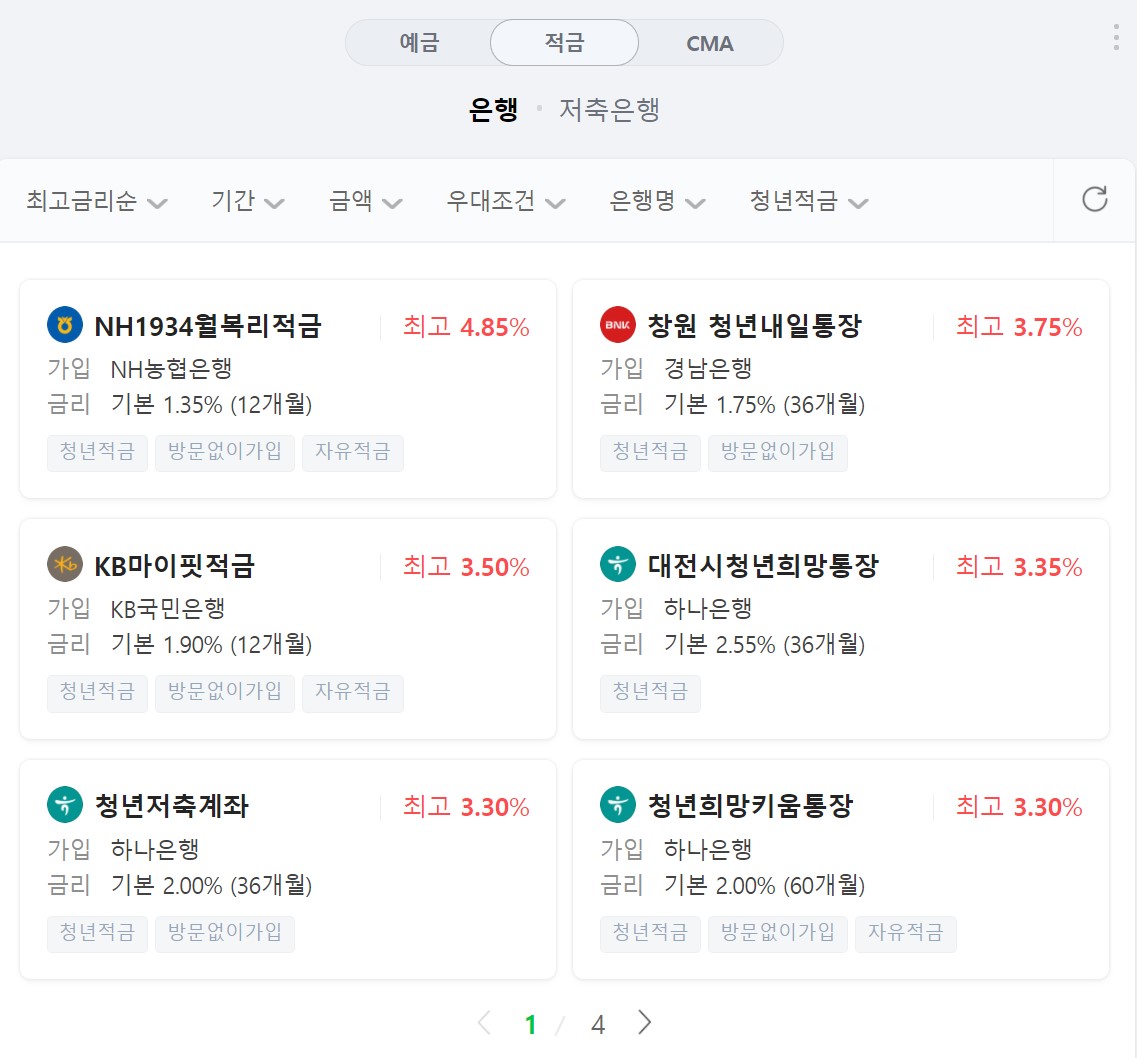Click 기본 1.75% (36개월) text
1137x1058 pixels.
[765, 405]
